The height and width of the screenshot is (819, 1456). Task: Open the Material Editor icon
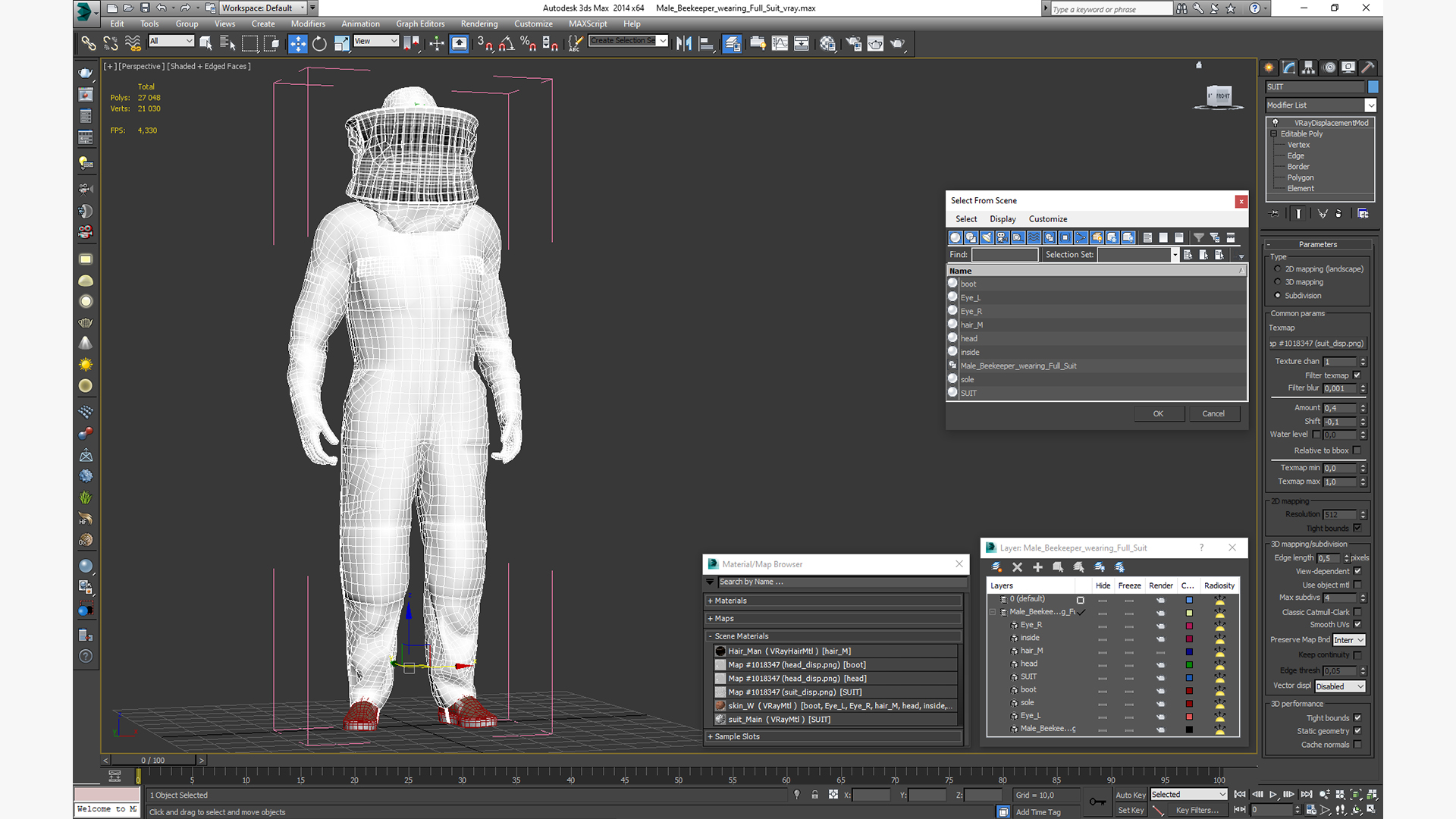click(x=827, y=44)
